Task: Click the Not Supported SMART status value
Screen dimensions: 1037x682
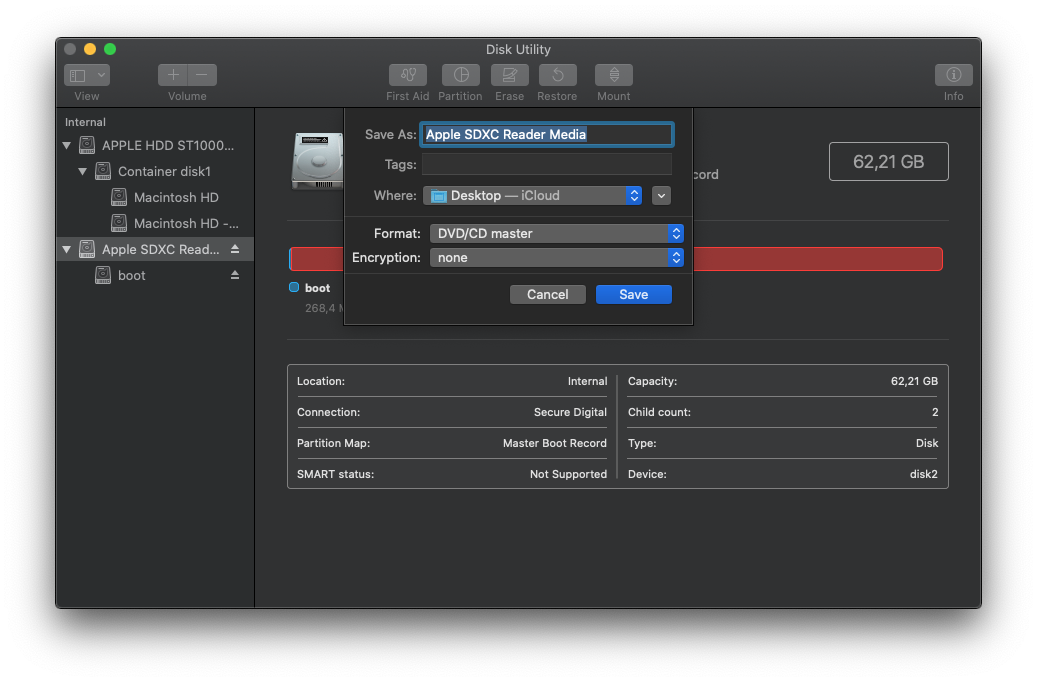Action: pos(568,474)
